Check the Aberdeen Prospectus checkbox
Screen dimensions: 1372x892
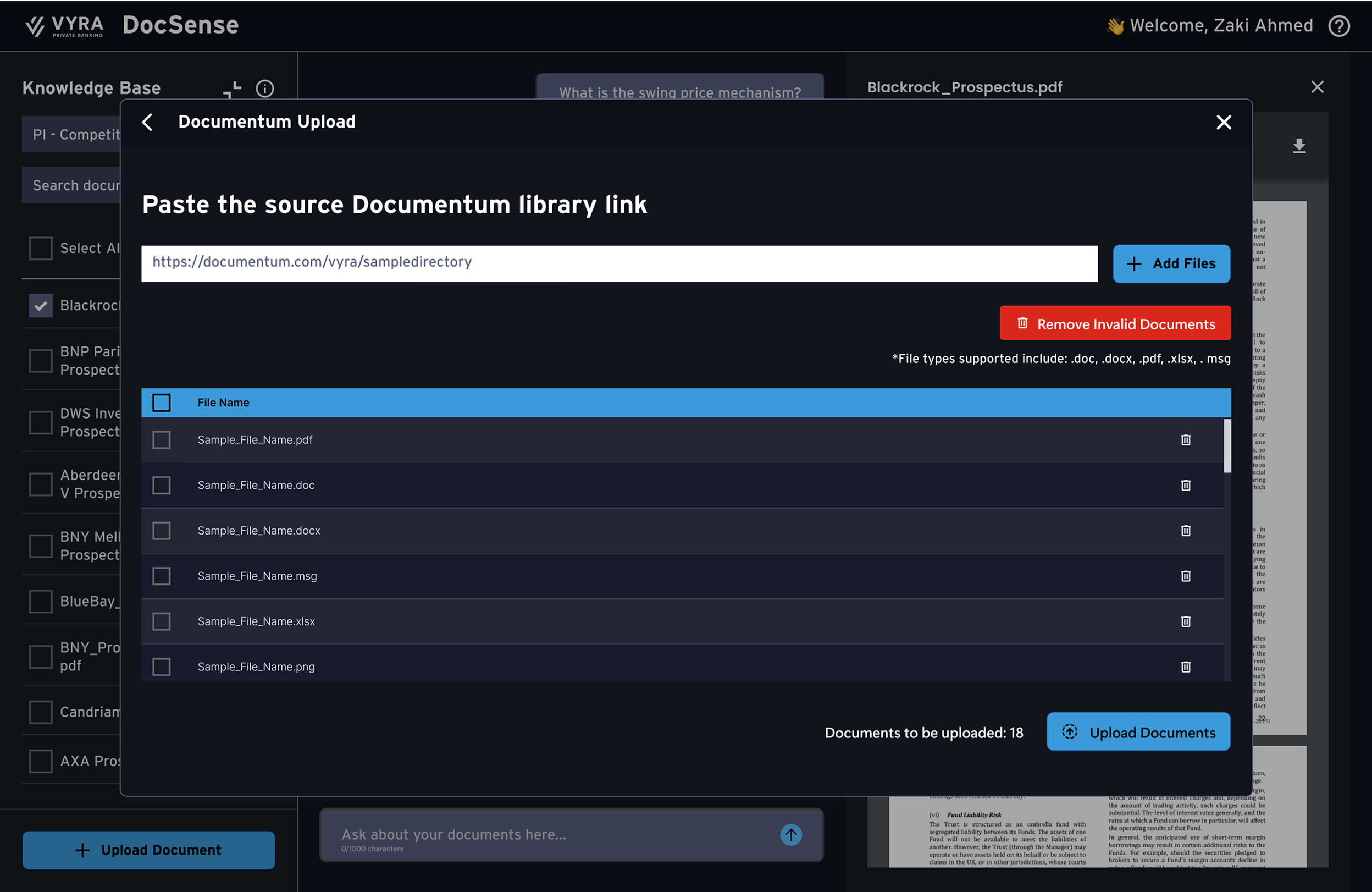pyautogui.click(x=41, y=484)
